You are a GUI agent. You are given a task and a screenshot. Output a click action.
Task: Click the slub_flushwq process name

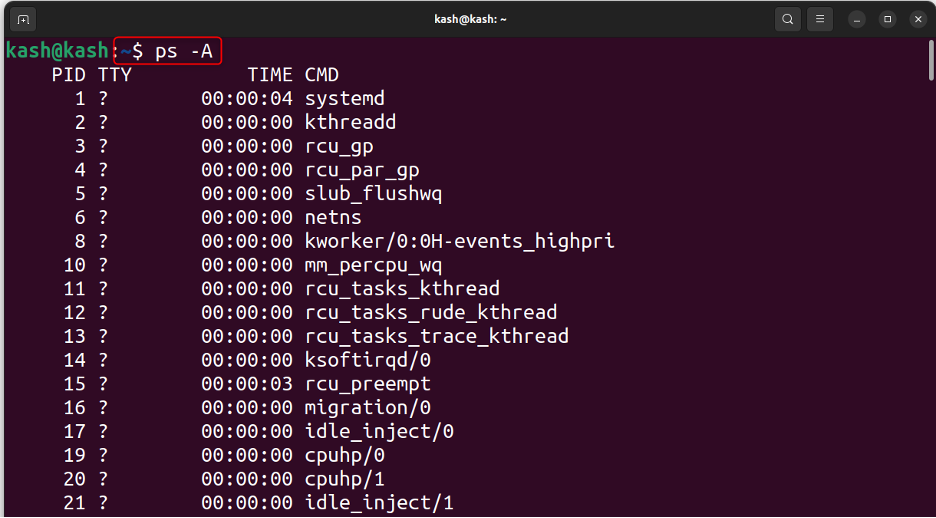[x=374, y=193]
